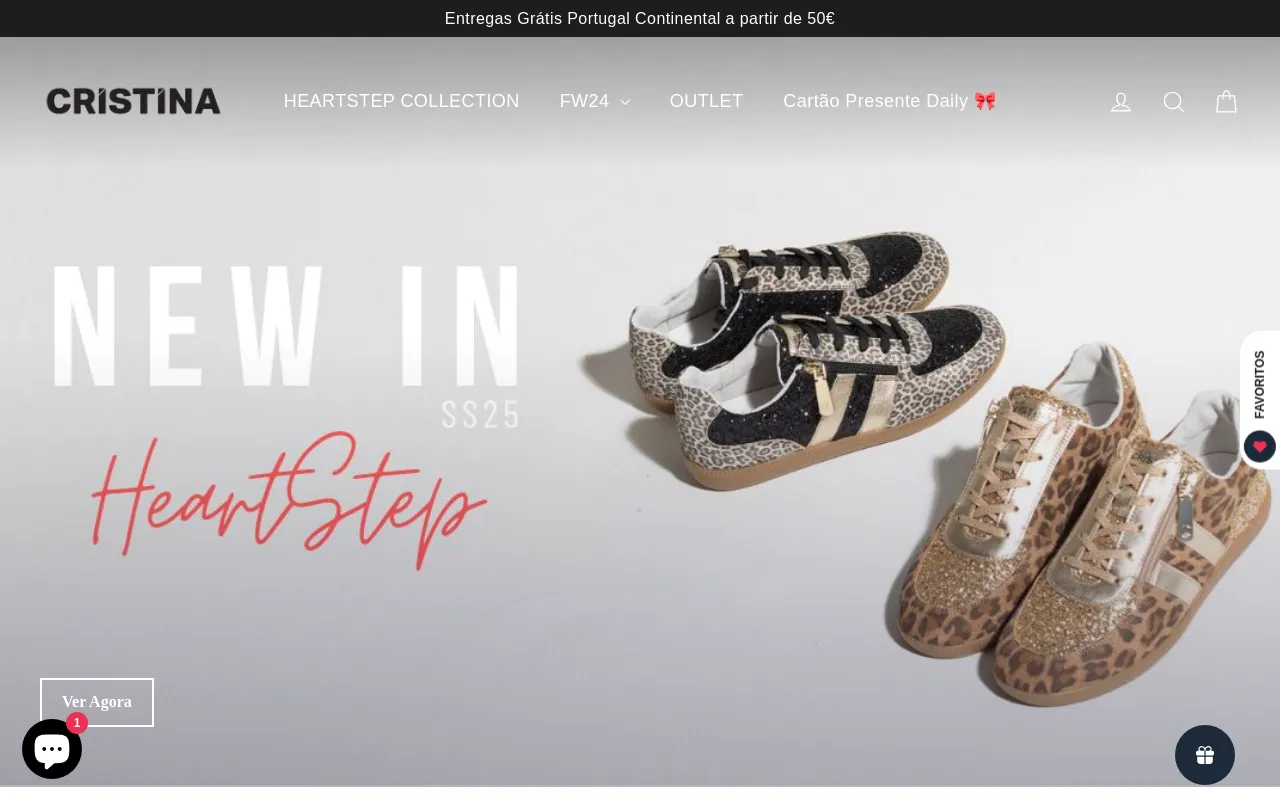The width and height of the screenshot is (1280, 800).
Task: Open the search magnifier icon
Action: (x=1174, y=102)
